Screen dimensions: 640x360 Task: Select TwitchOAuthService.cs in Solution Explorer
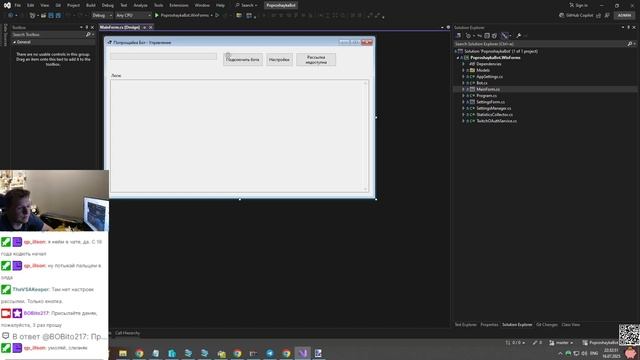coord(496,121)
